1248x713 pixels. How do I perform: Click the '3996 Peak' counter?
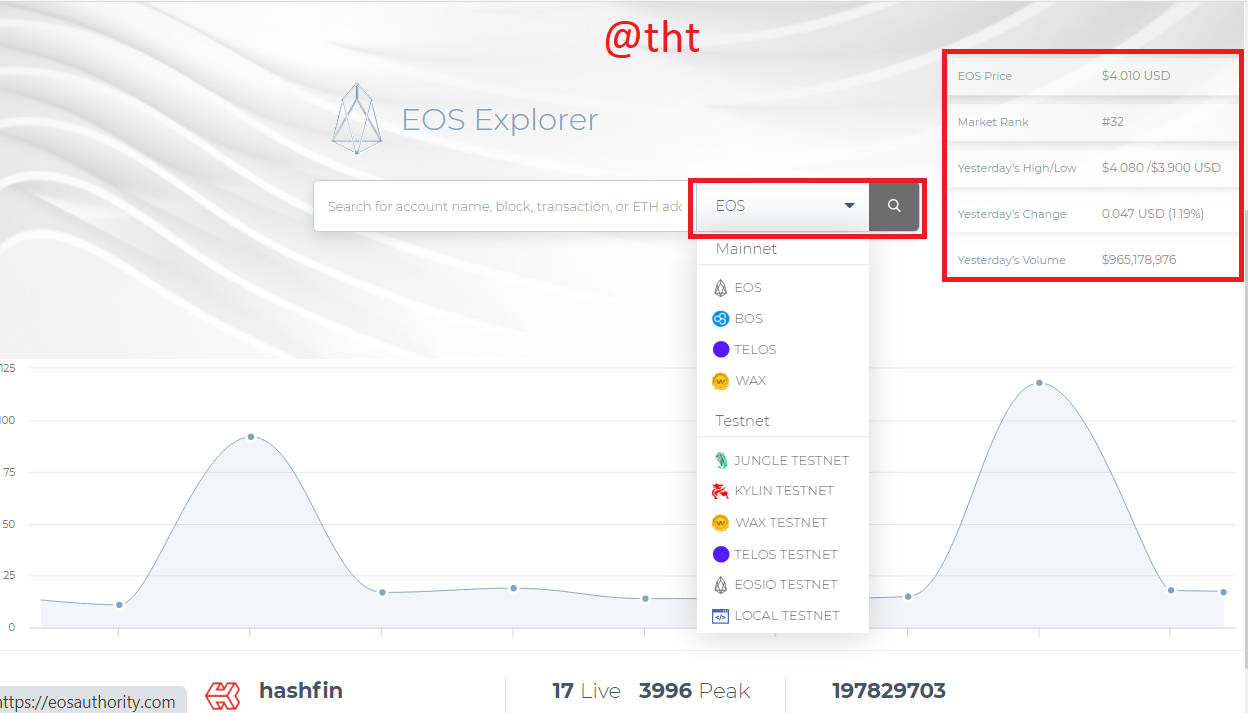pyautogui.click(x=694, y=691)
